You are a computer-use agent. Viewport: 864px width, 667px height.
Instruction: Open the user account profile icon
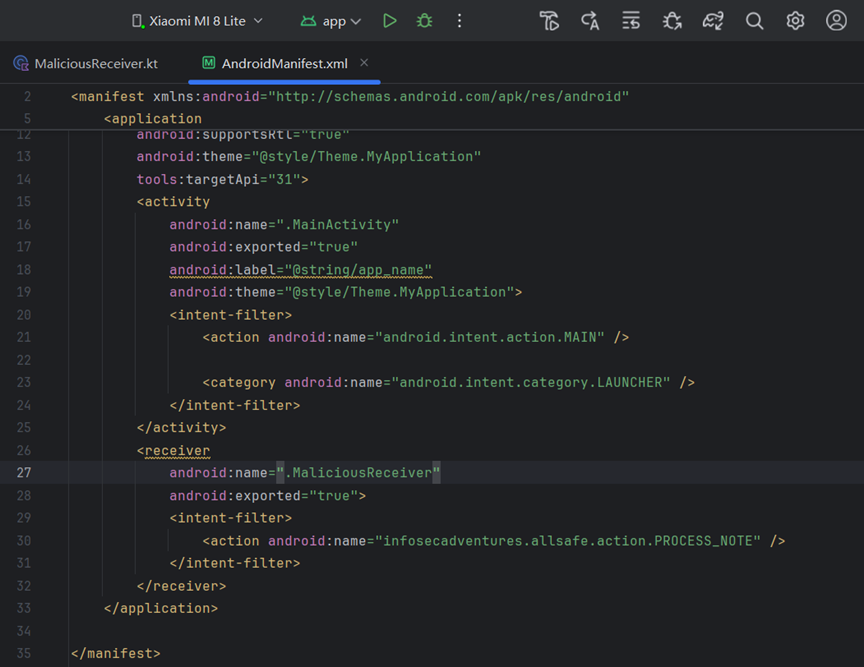click(x=836, y=21)
